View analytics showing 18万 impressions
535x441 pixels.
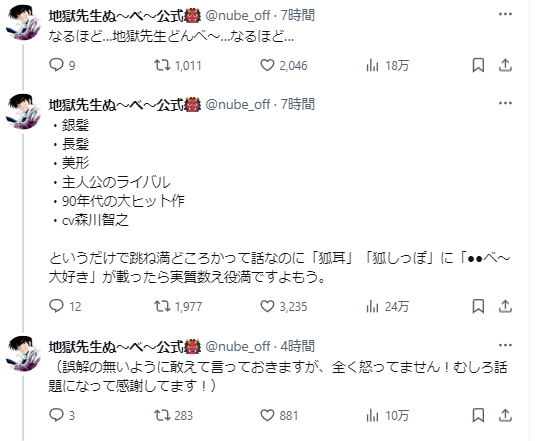pyautogui.click(x=387, y=65)
